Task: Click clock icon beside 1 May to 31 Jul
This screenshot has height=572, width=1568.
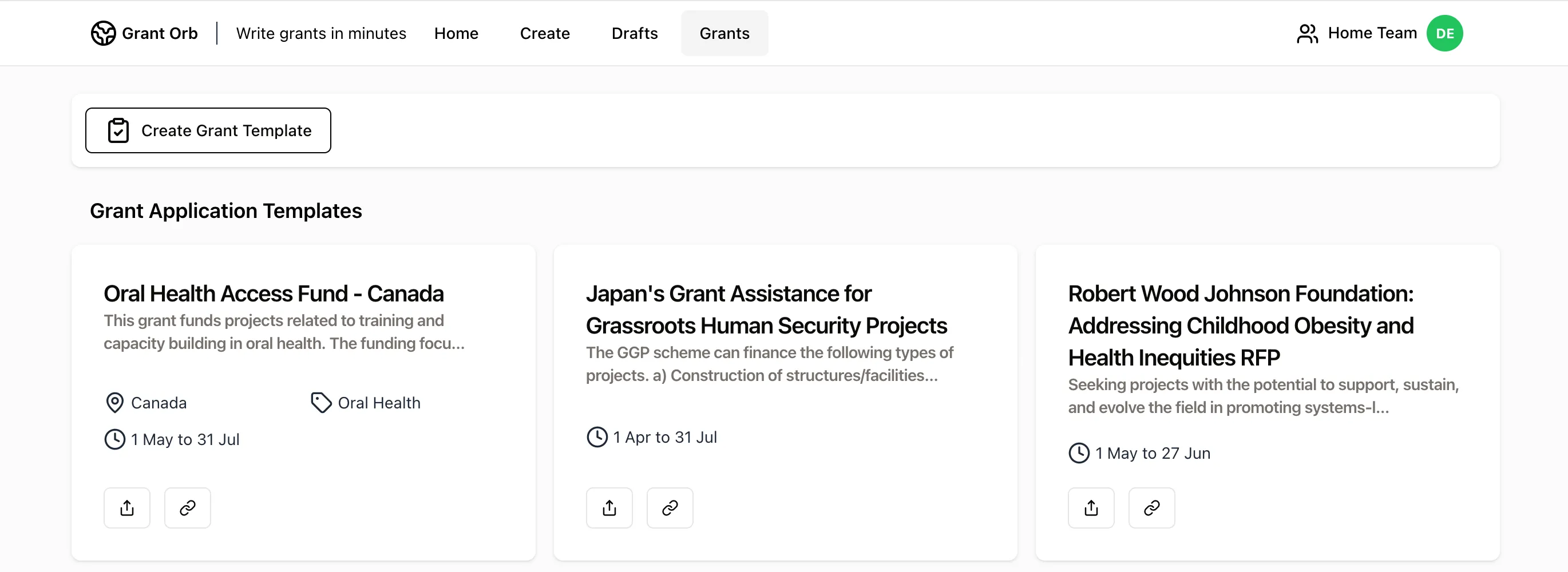Action: [114, 439]
